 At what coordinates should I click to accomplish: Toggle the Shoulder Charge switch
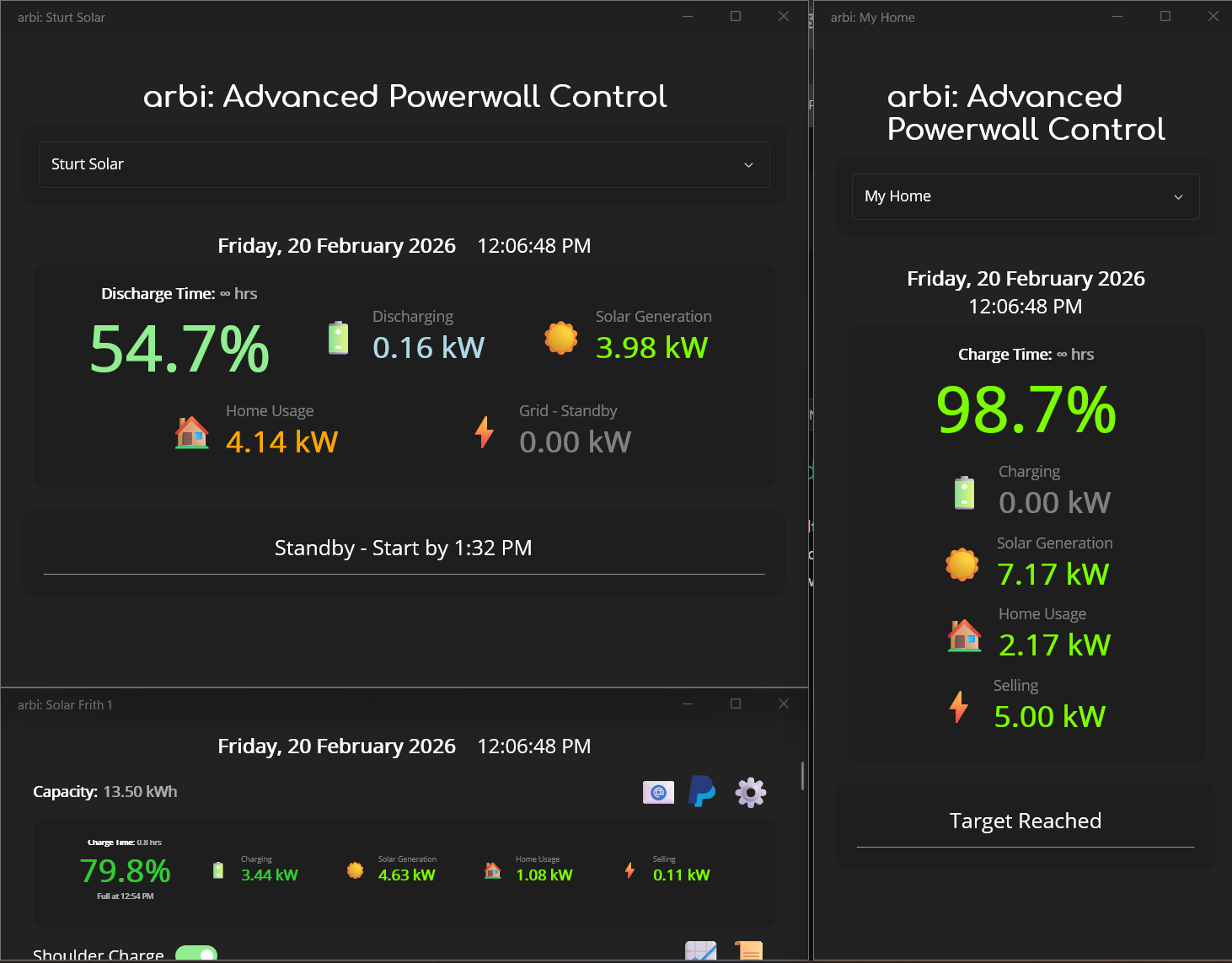(196, 955)
